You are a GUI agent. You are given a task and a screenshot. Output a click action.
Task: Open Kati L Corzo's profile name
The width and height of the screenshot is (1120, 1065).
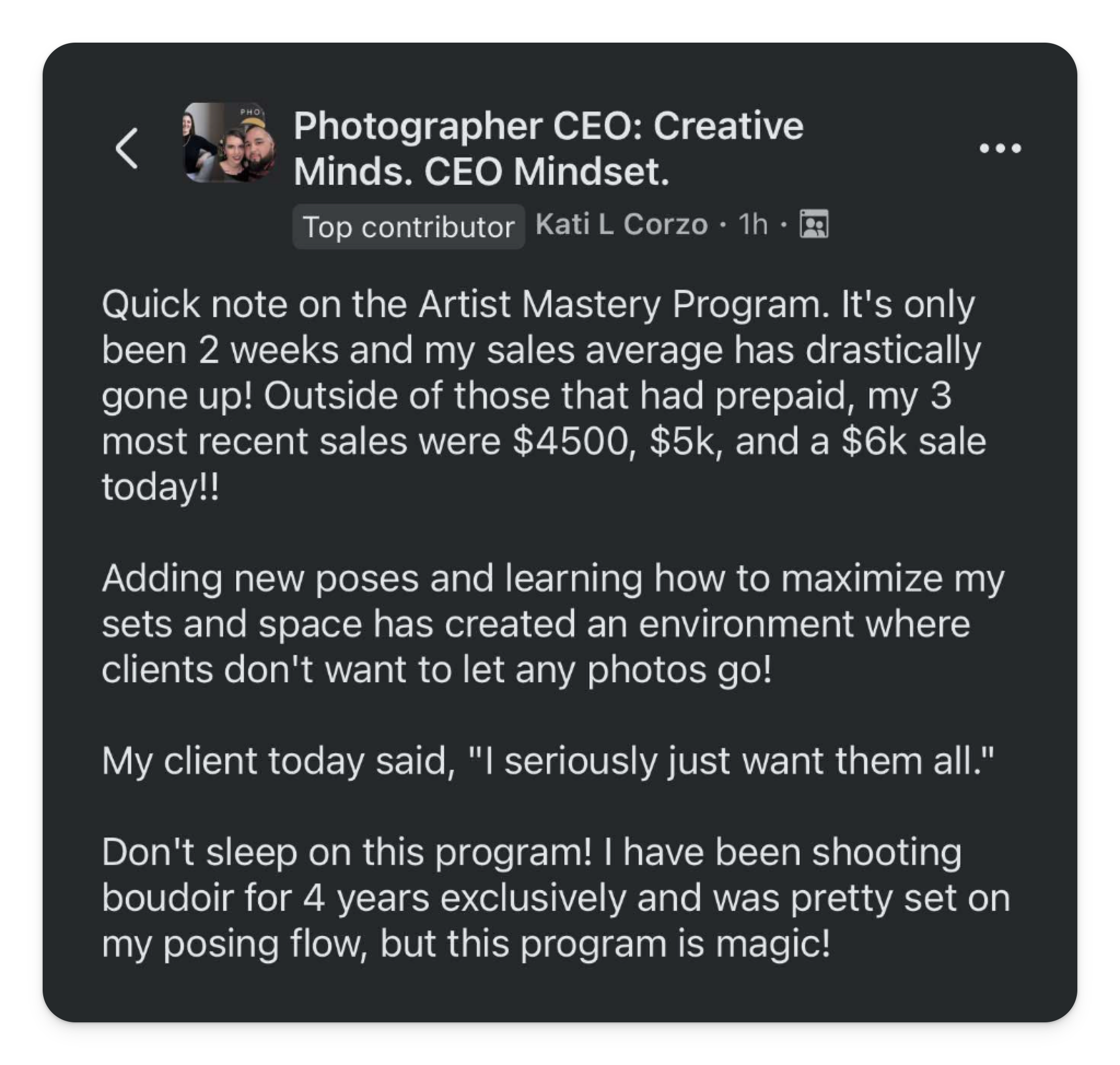pyautogui.click(x=621, y=224)
